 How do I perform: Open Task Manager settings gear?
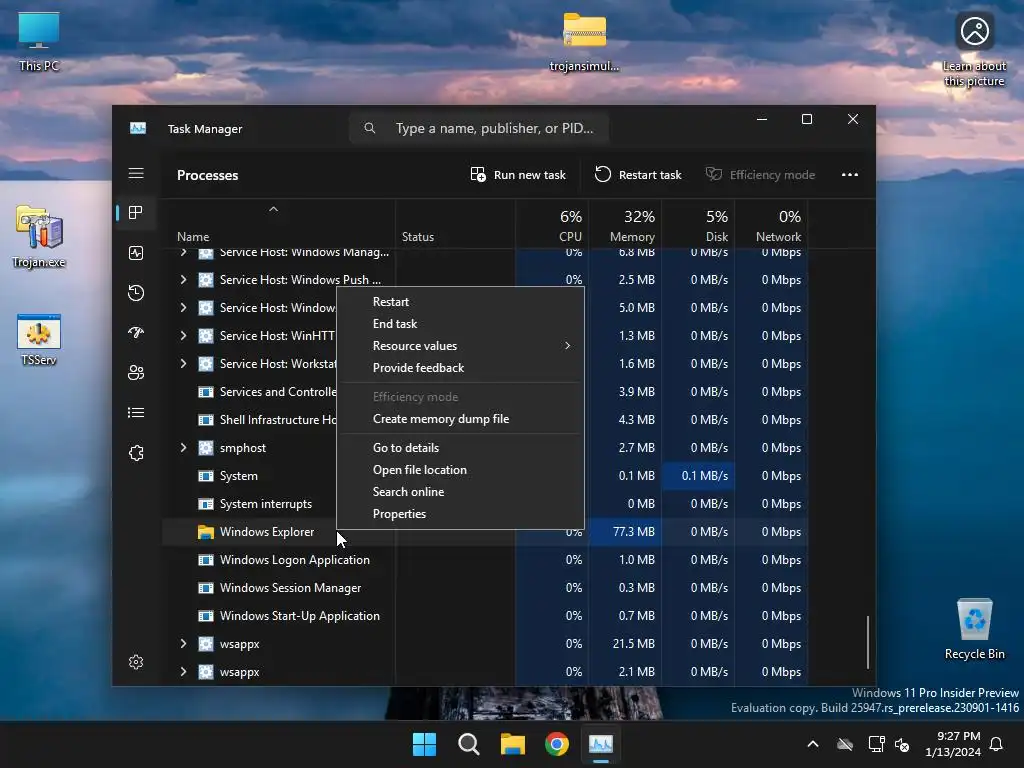(136, 662)
